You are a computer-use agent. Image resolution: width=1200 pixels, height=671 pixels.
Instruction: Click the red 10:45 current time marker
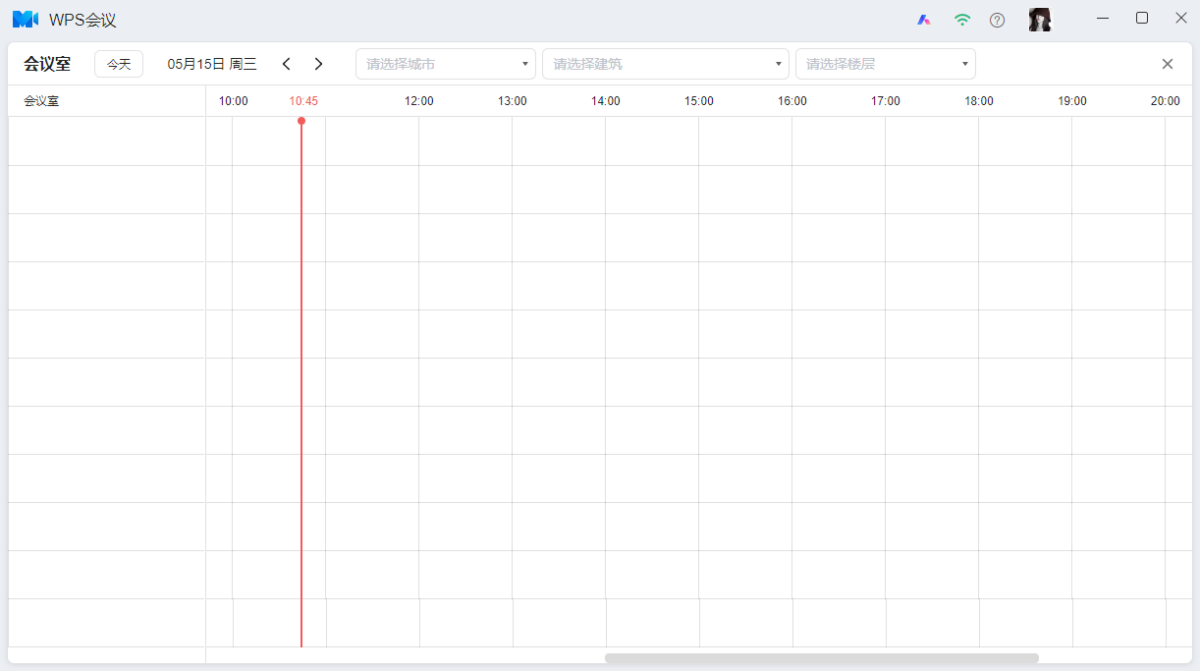coord(303,101)
